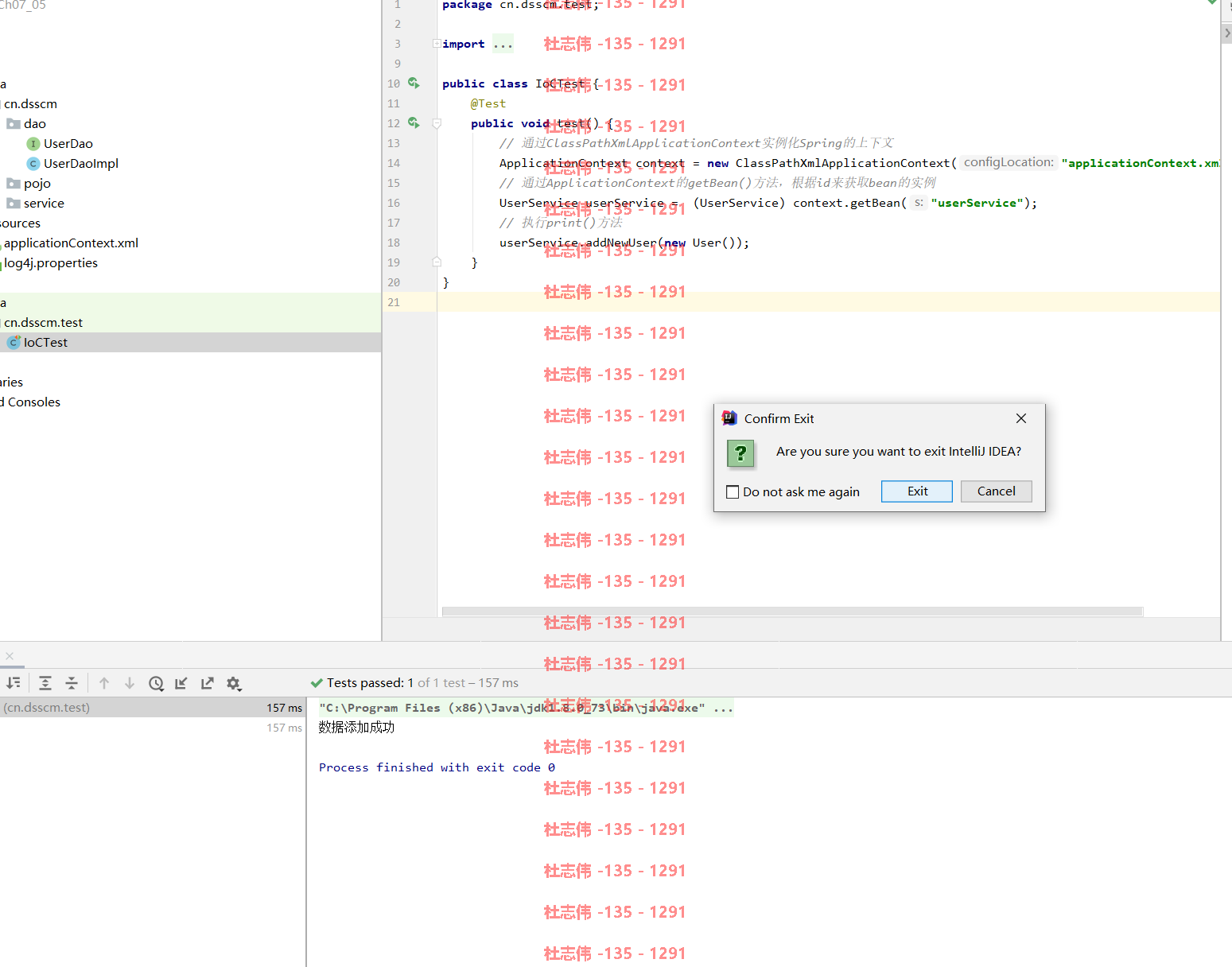Open log4j.properties file
Screen dimensions: 1232x967
(51, 263)
